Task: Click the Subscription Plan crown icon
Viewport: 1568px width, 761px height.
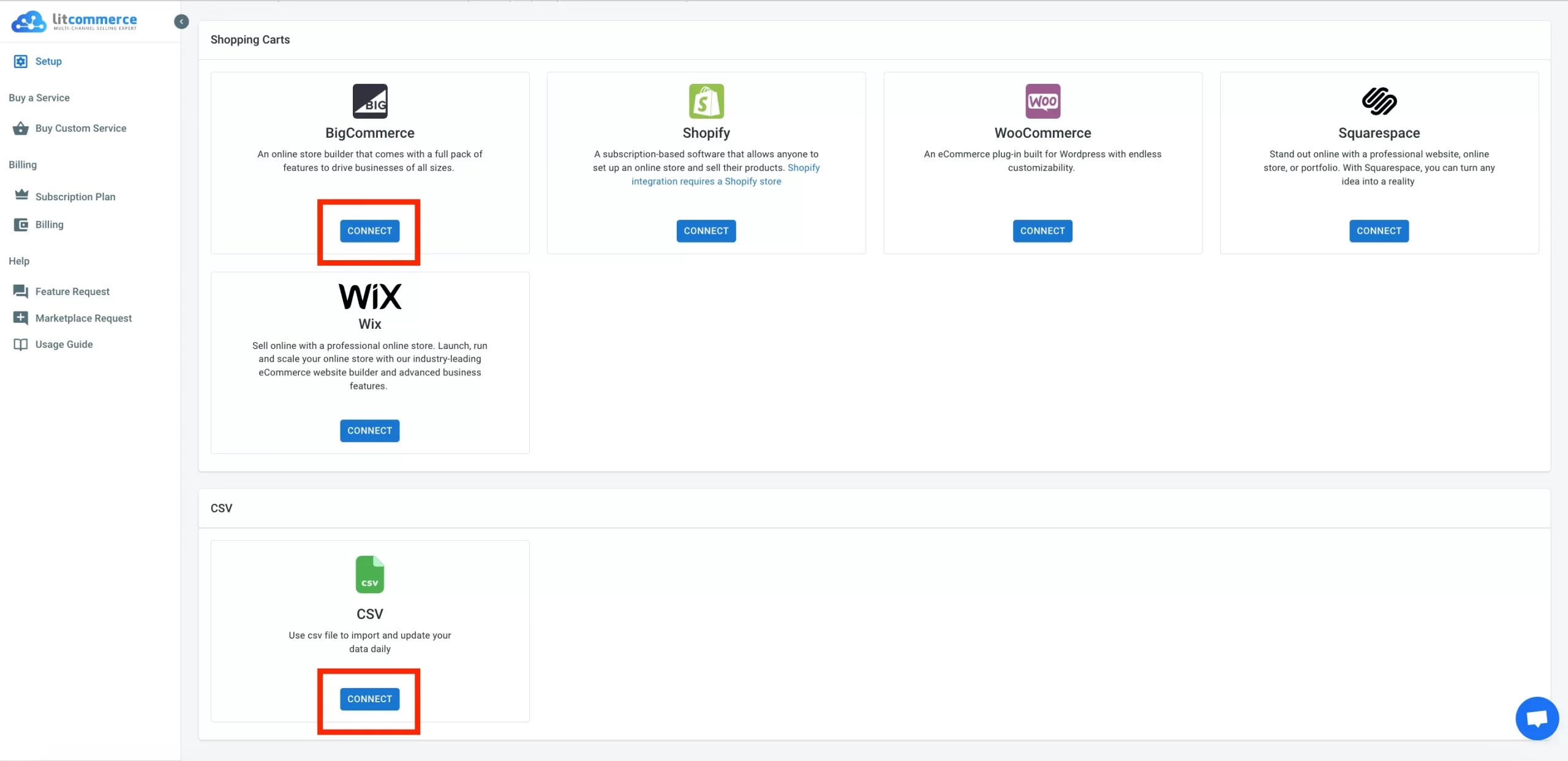Action: 21,195
